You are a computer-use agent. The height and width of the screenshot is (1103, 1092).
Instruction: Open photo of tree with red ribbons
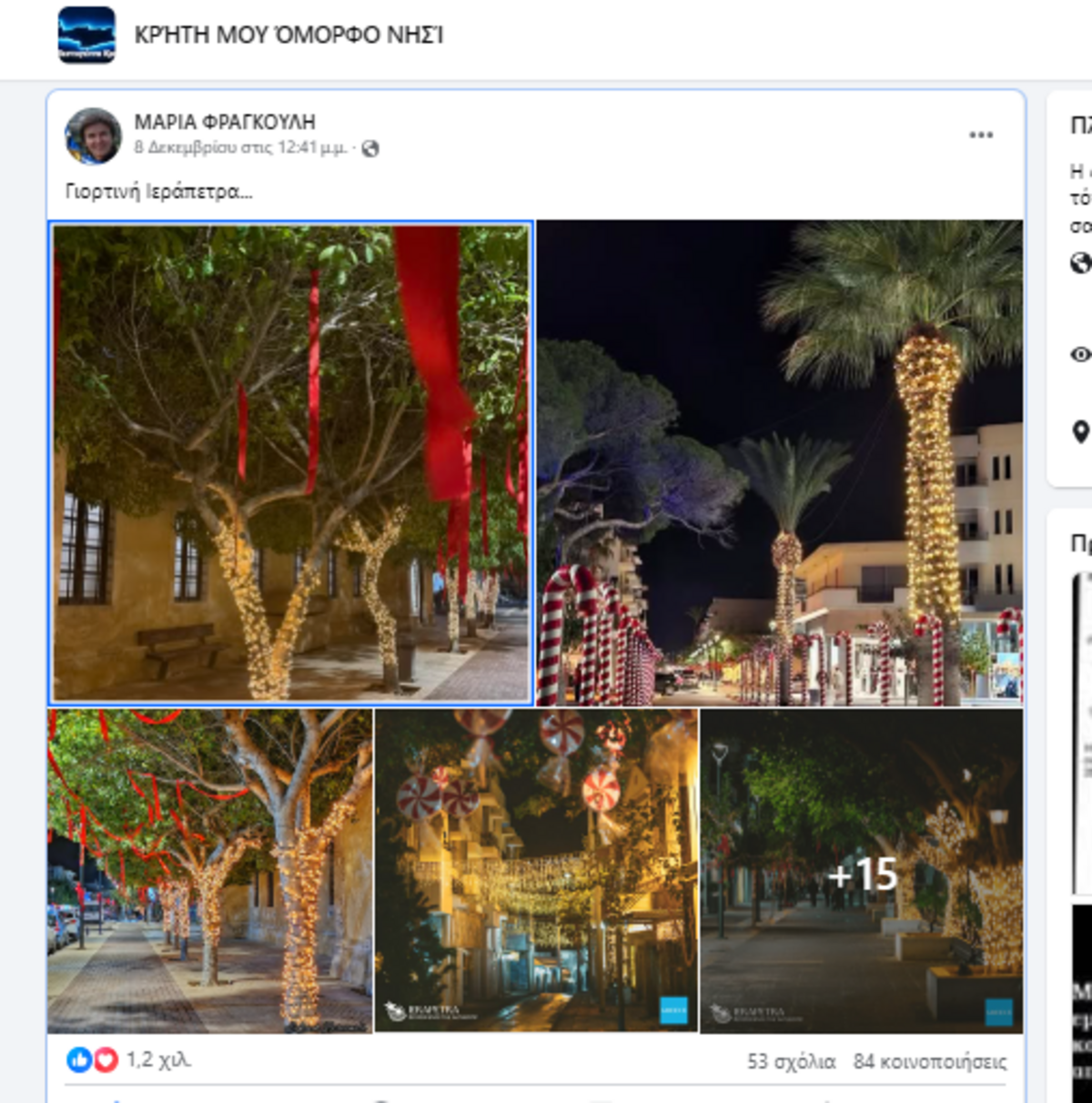pyautogui.click(x=291, y=463)
